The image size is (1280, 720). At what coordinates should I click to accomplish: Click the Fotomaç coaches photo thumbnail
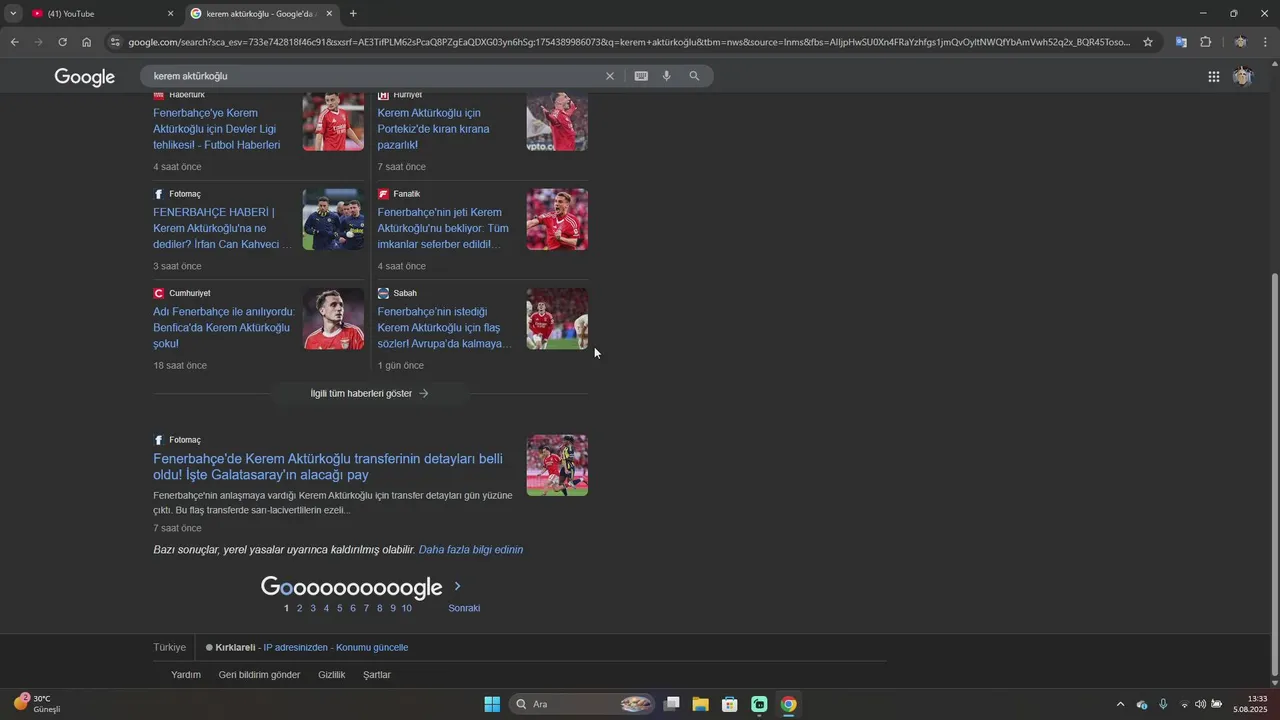pos(333,219)
